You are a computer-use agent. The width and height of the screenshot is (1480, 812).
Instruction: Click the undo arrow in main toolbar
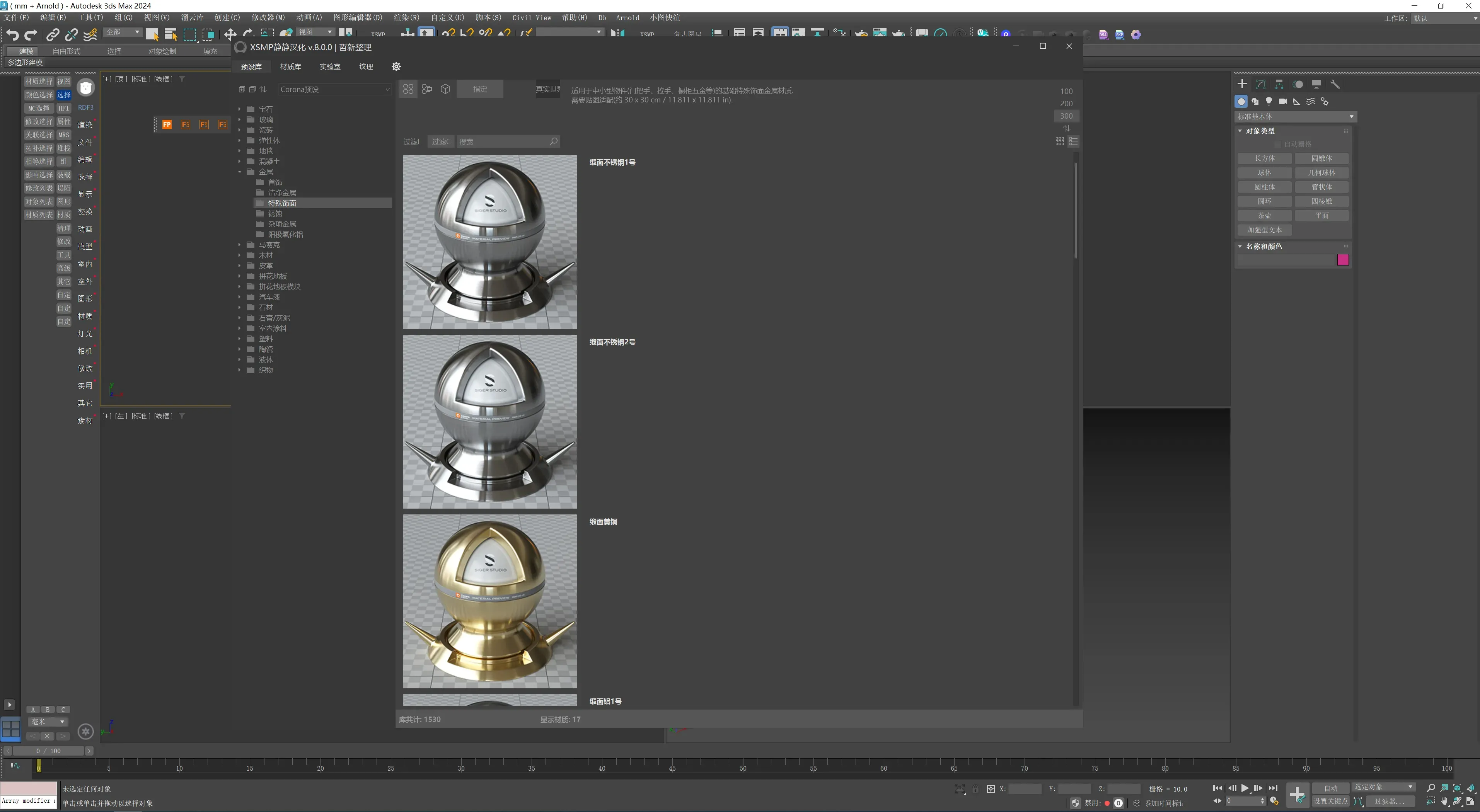click(13, 34)
